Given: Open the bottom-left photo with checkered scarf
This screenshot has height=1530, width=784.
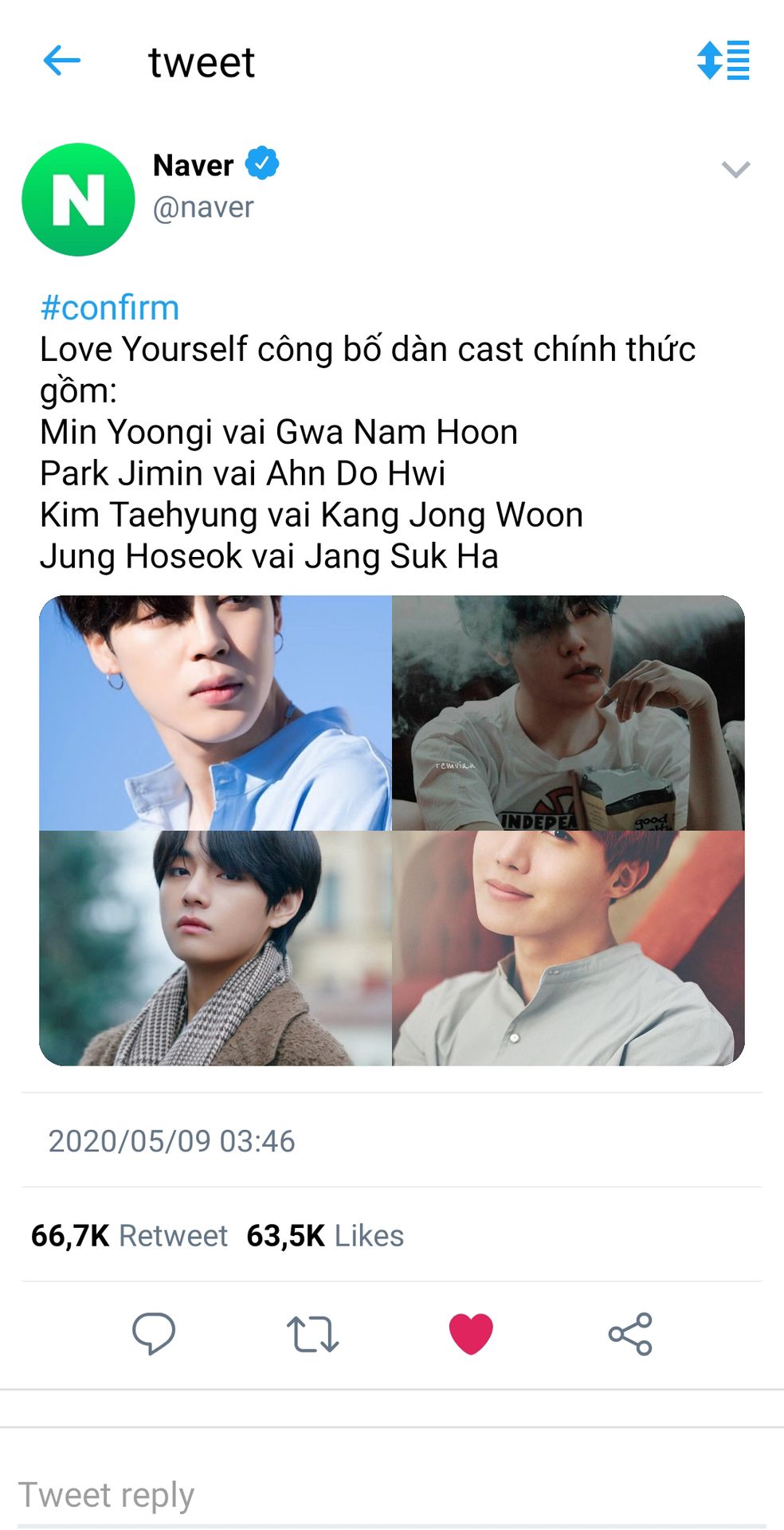Looking at the screenshot, I should pyautogui.click(x=215, y=948).
